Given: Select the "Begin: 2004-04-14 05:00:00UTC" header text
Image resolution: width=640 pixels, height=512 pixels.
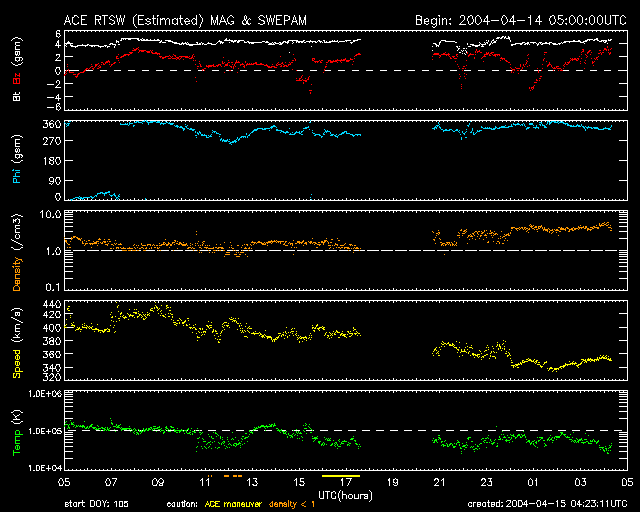Looking at the screenshot, I should [521, 20].
